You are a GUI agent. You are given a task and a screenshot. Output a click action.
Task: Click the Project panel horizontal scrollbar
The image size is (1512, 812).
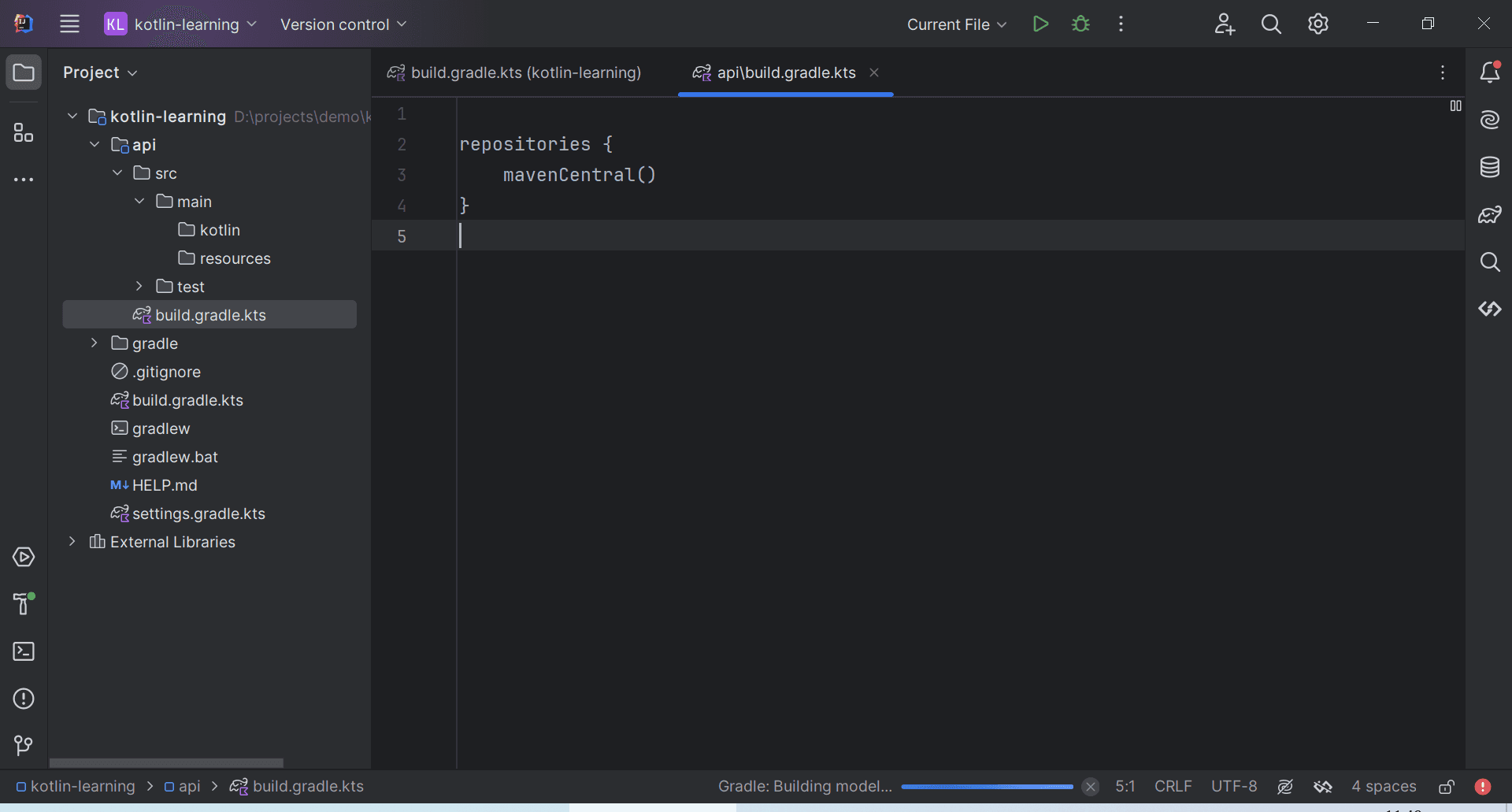coord(166,762)
